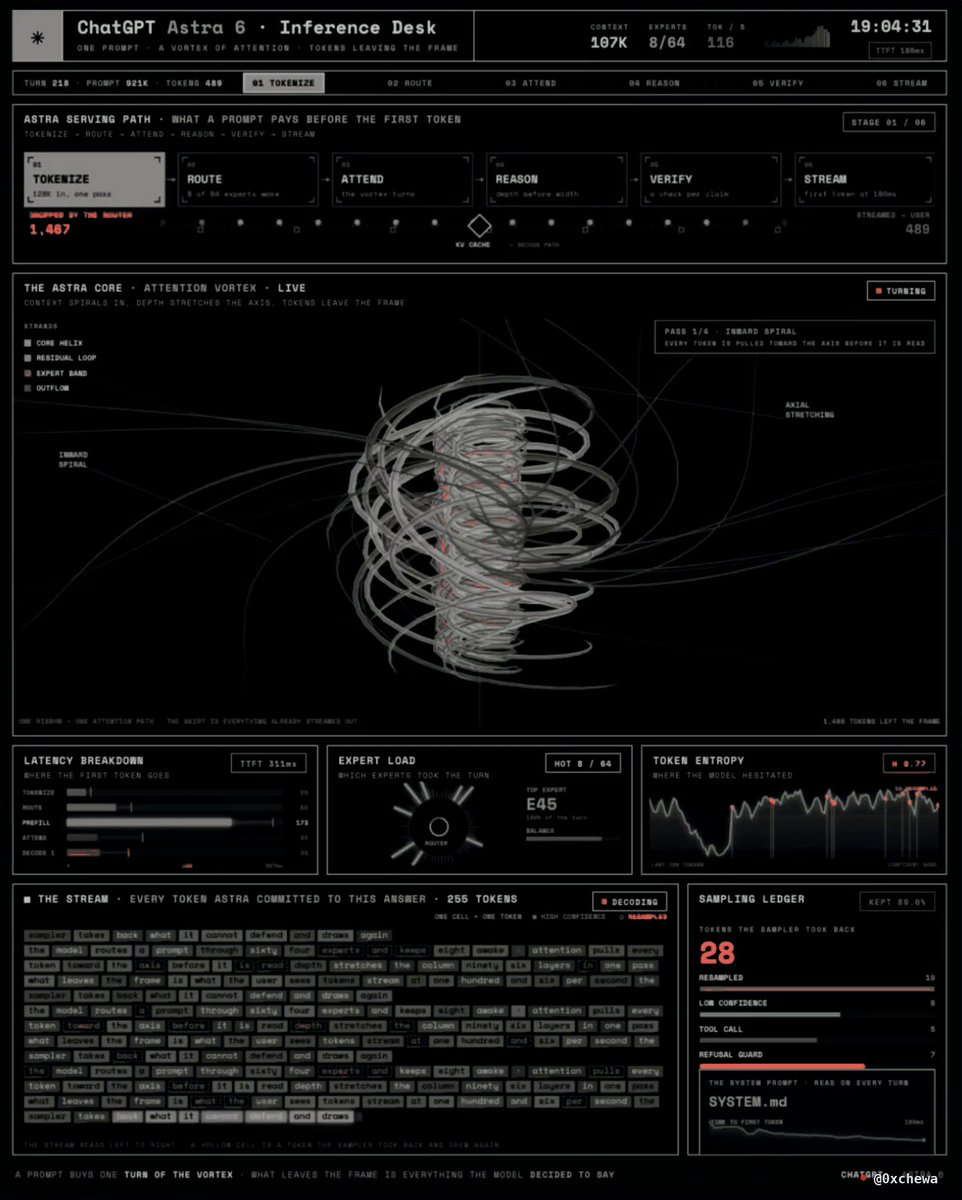Click the HOT 8 / 64 badge

(x=583, y=764)
